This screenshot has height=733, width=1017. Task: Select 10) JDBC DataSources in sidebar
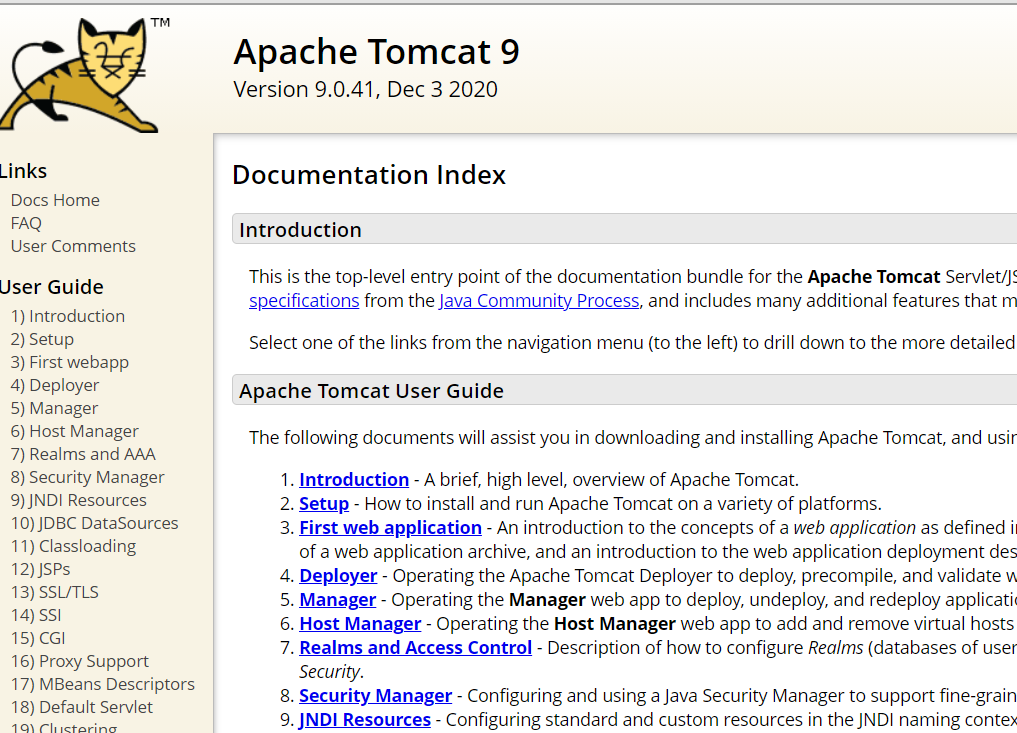[95, 523]
